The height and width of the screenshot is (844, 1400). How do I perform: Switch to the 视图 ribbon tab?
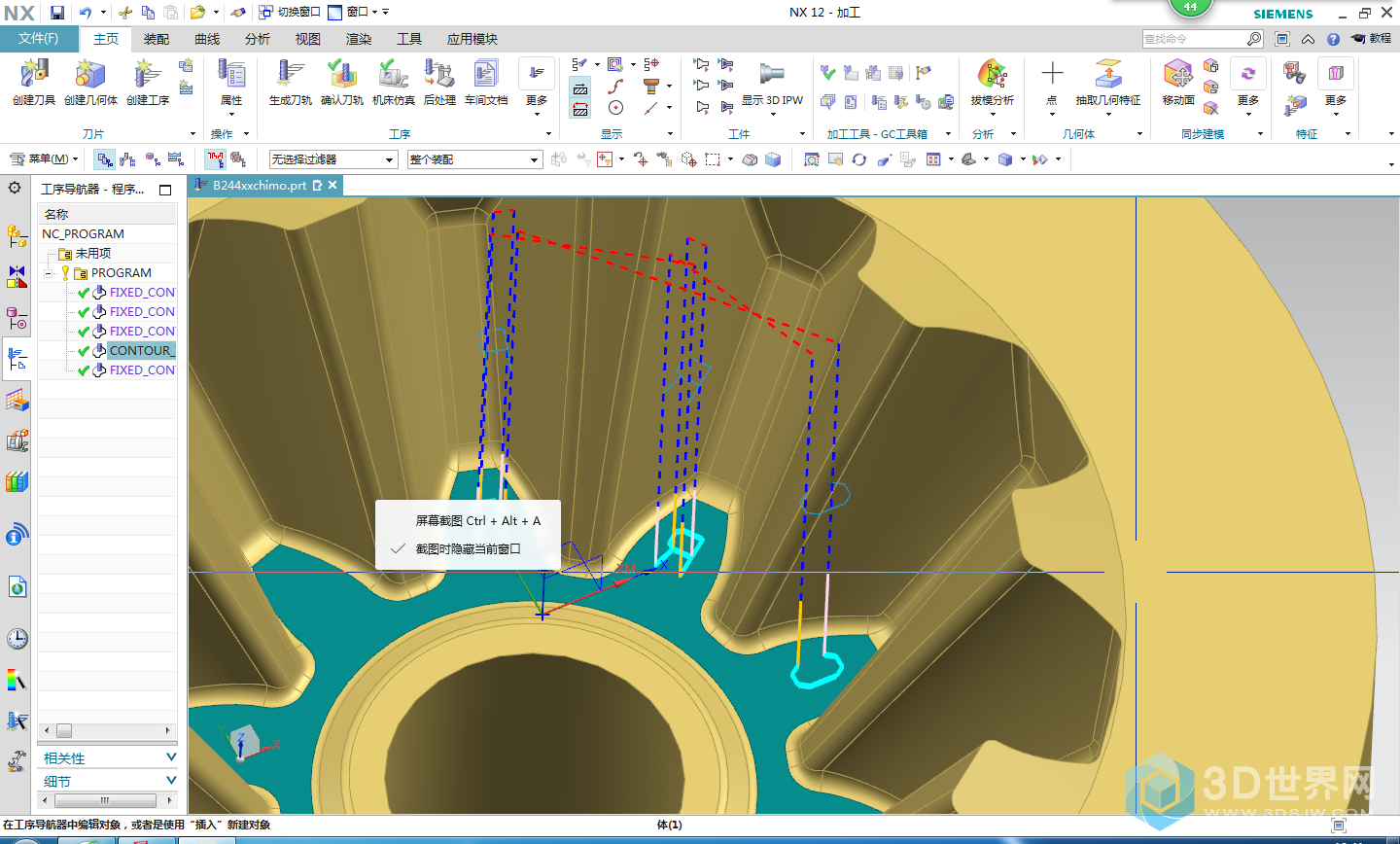tap(308, 39)
